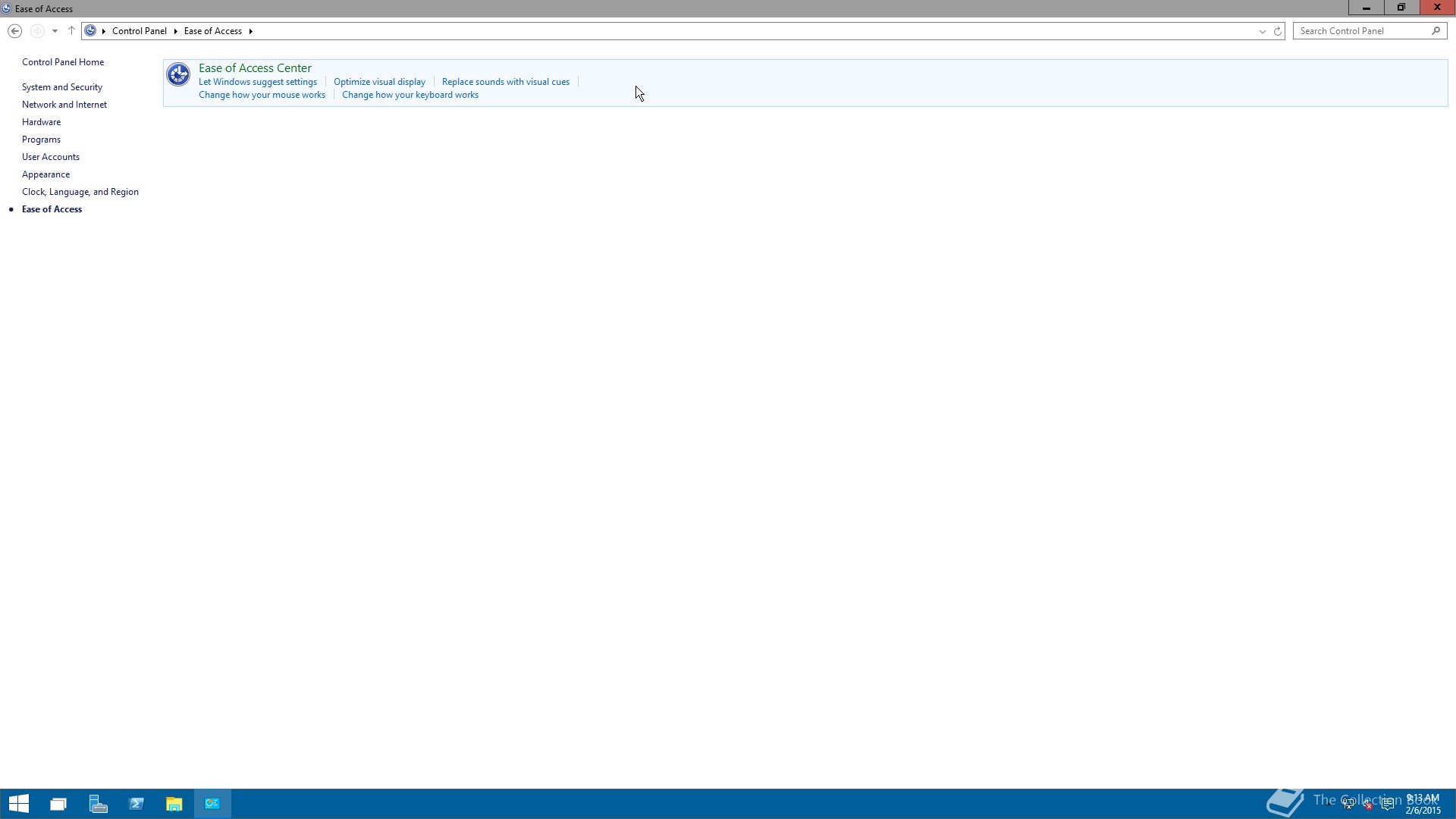Open the Action Center tray icon
Screen dimensions: 1456x819
(x=1388, y=805)
